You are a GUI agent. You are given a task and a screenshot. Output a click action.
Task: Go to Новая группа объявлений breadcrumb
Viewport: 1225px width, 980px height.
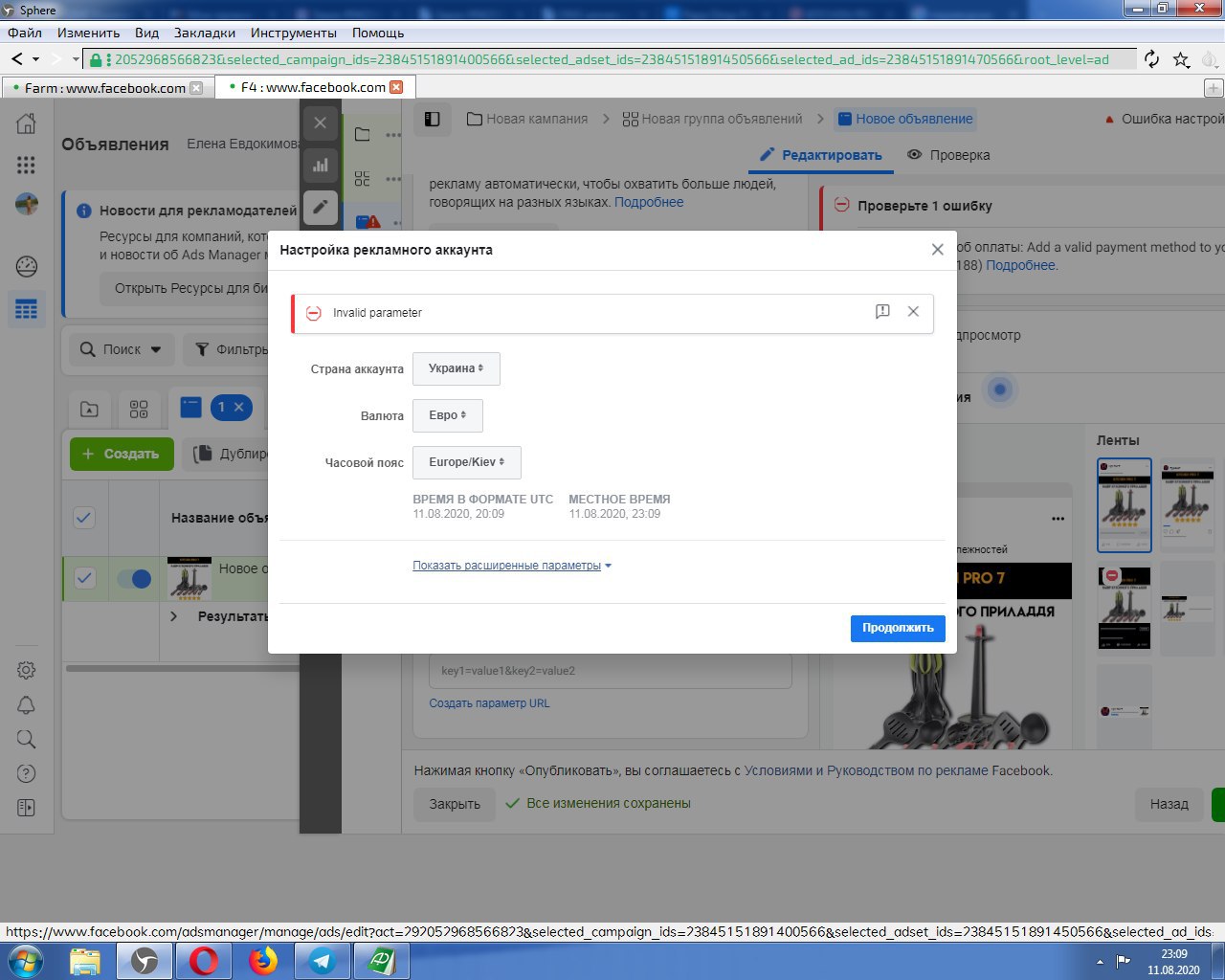click(x=712, y=119)
